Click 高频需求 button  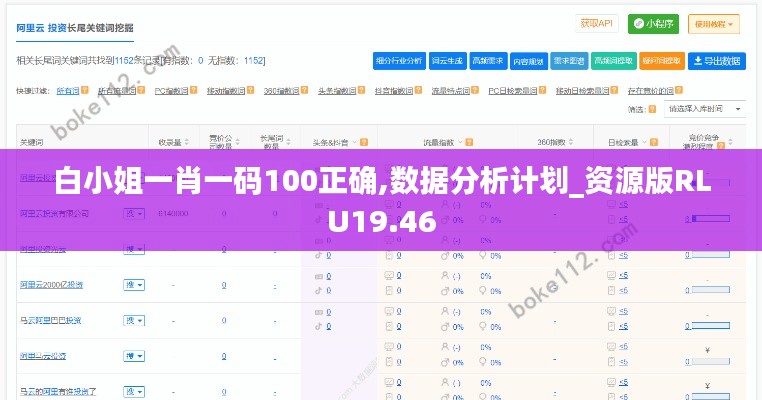[x=488, y=61]
